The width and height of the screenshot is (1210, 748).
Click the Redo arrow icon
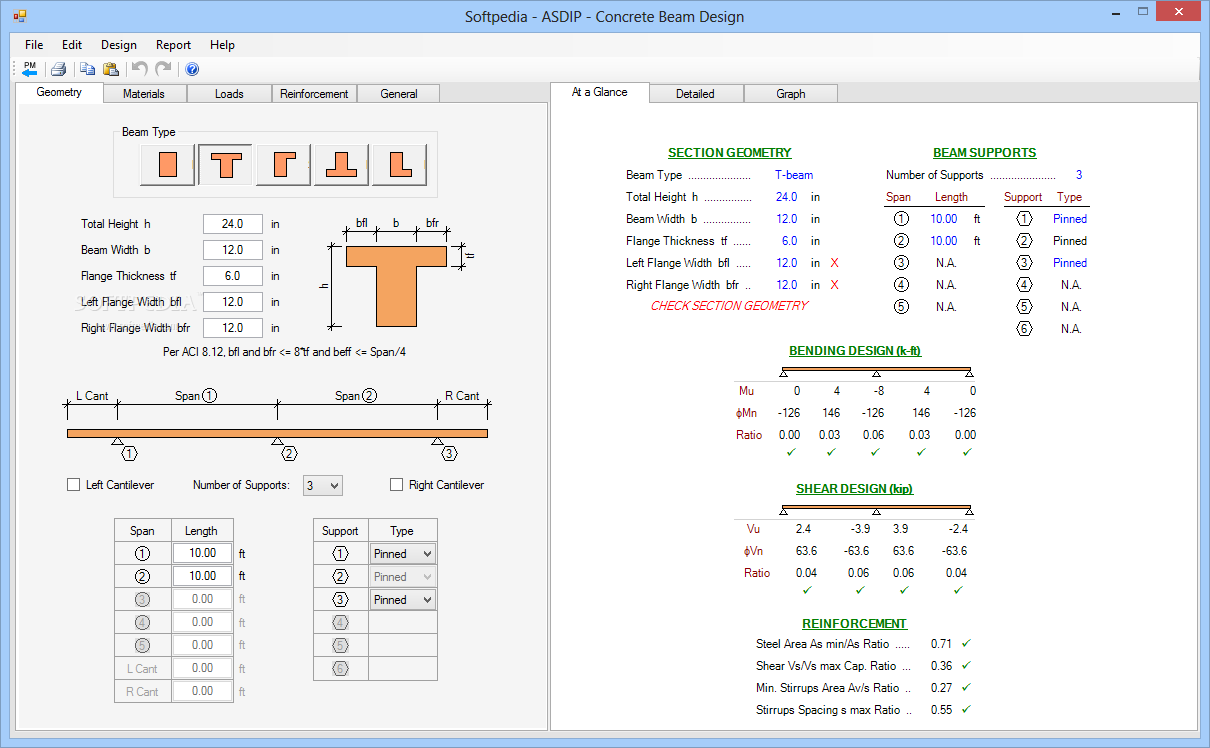tap(163, 69)
